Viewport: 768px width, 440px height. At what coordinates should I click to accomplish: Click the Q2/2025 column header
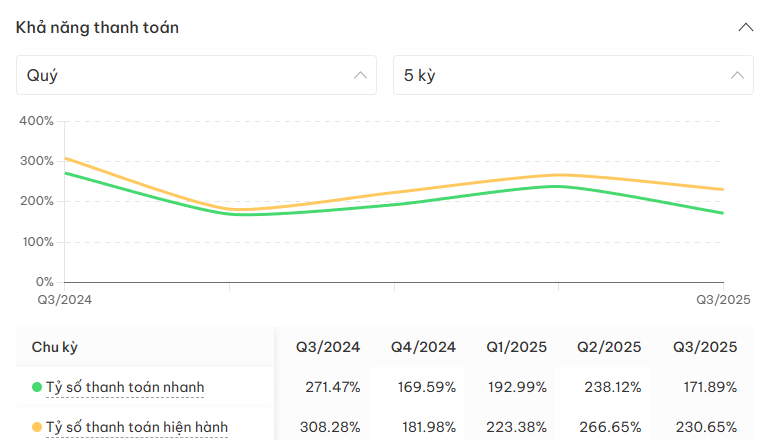tap(609, 347)
